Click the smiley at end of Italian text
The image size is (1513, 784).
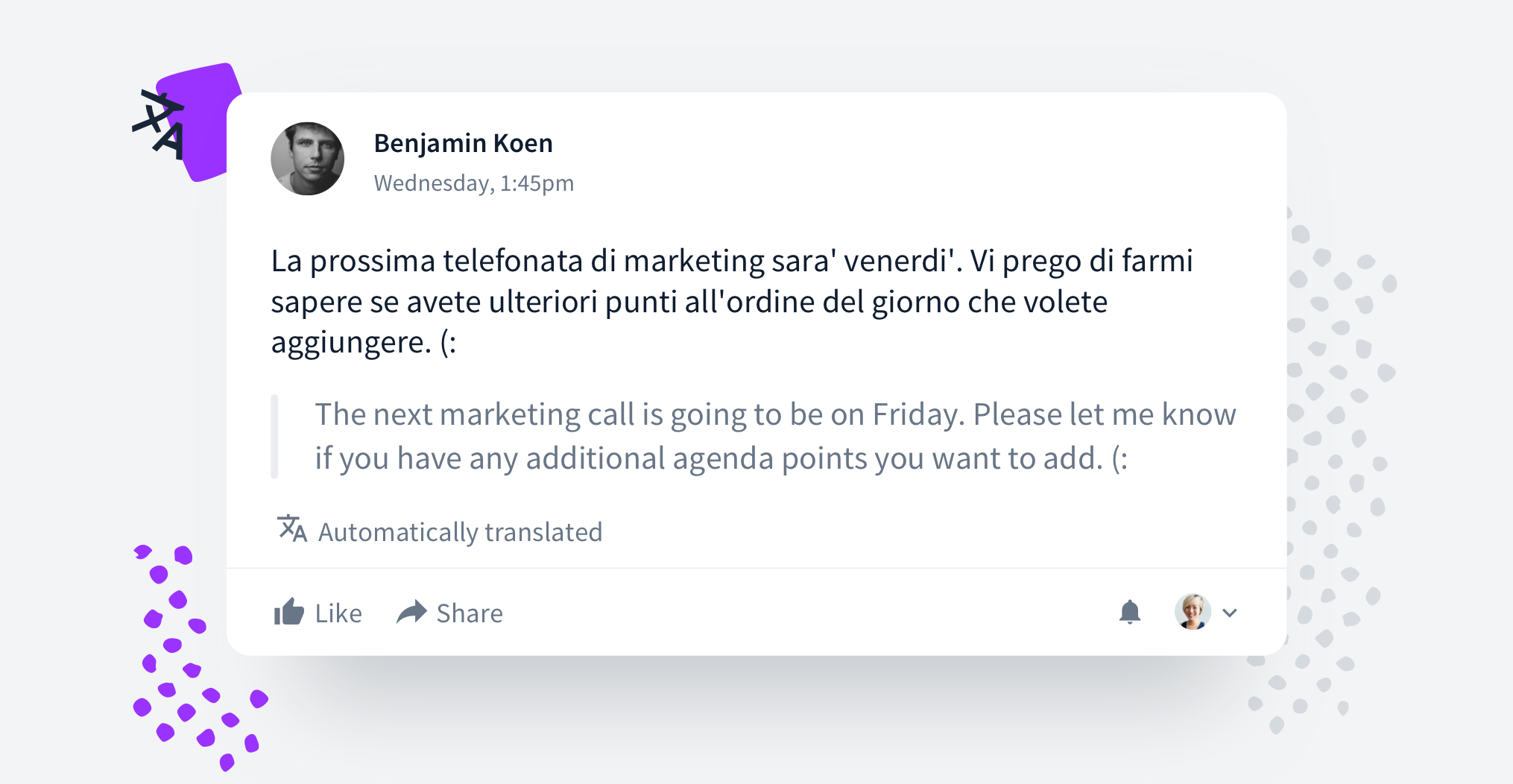point(448,343)
